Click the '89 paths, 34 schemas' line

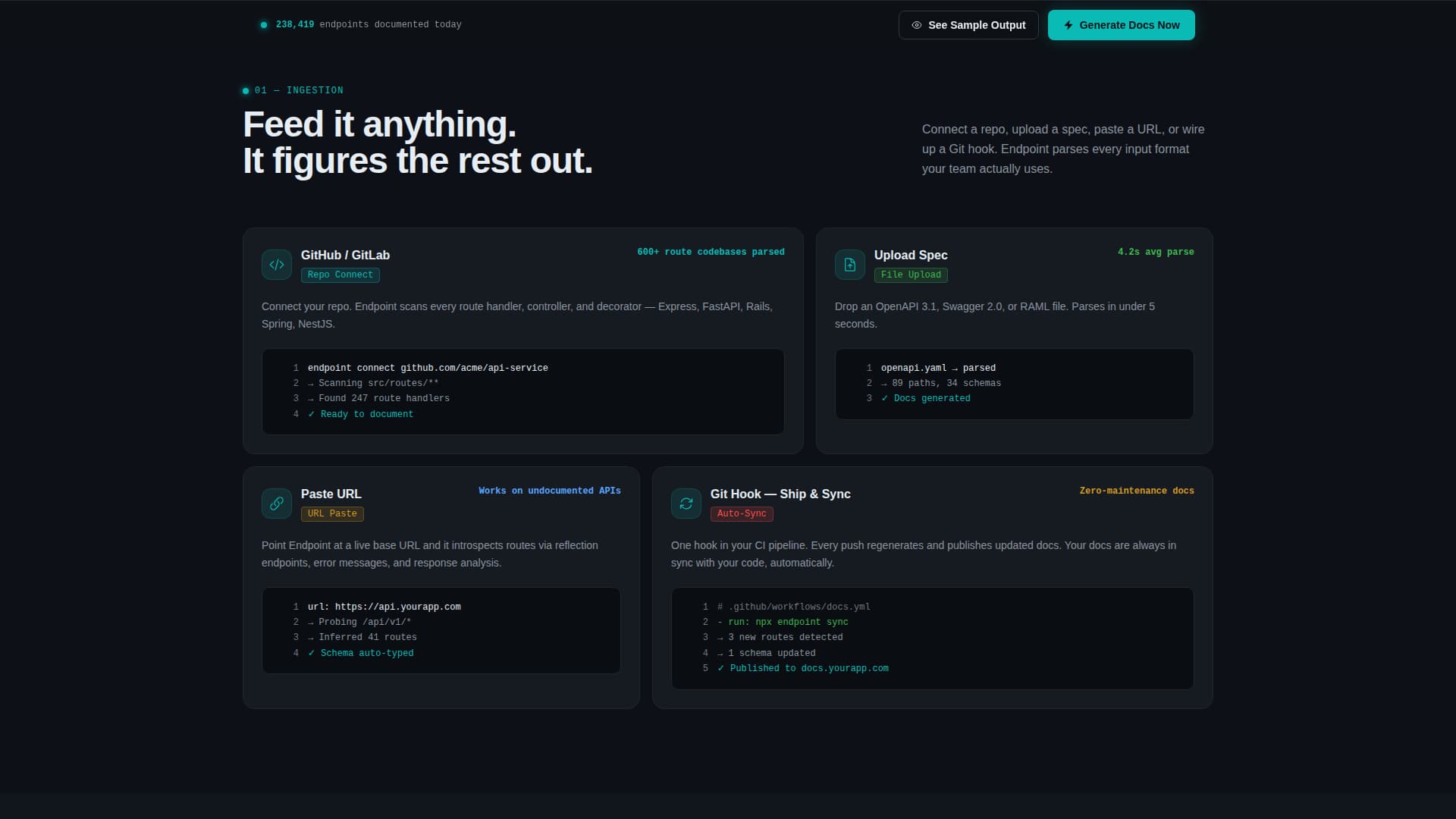tap(941, 383)
